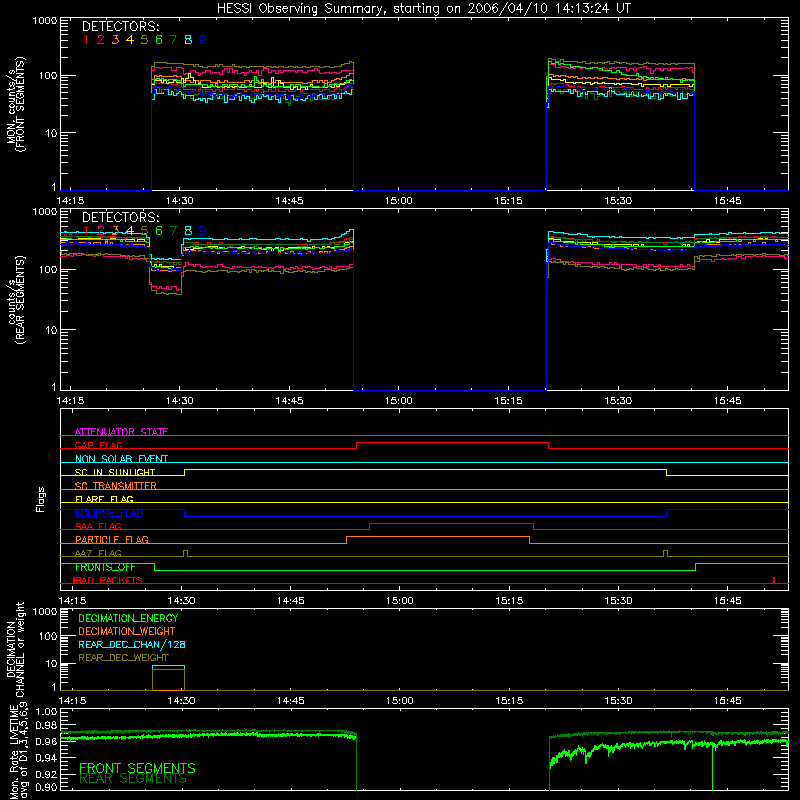Select cyan detector number 8 in the front segments legend
The image size is (800, 800).
pyautogui.click(x=188, y=40)
